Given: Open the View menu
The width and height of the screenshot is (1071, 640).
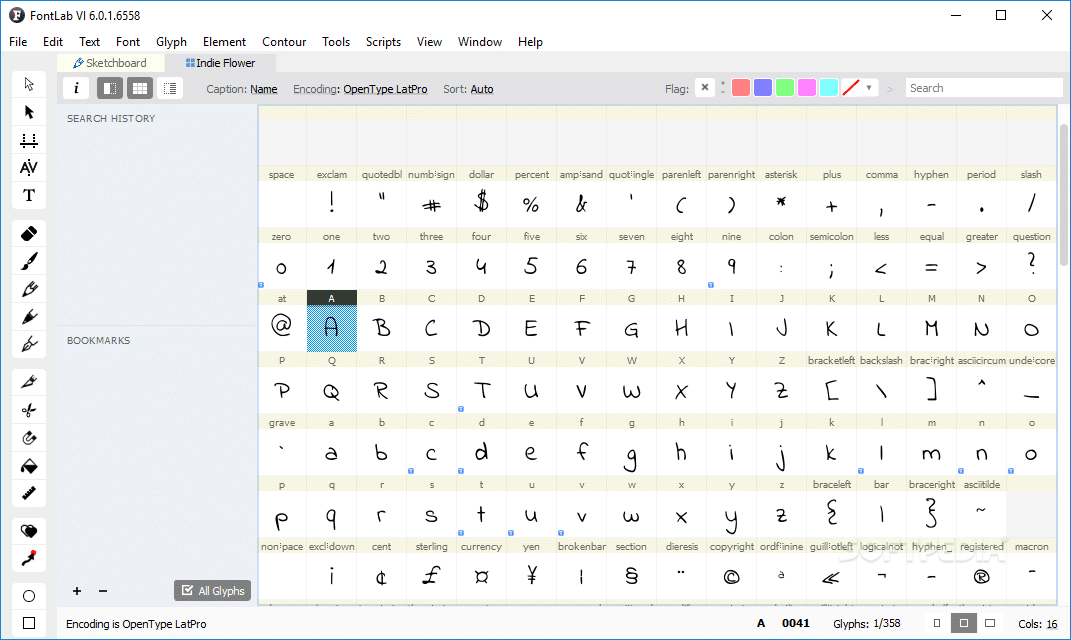Looking at the screenshot, I should (x=429, y=42).
